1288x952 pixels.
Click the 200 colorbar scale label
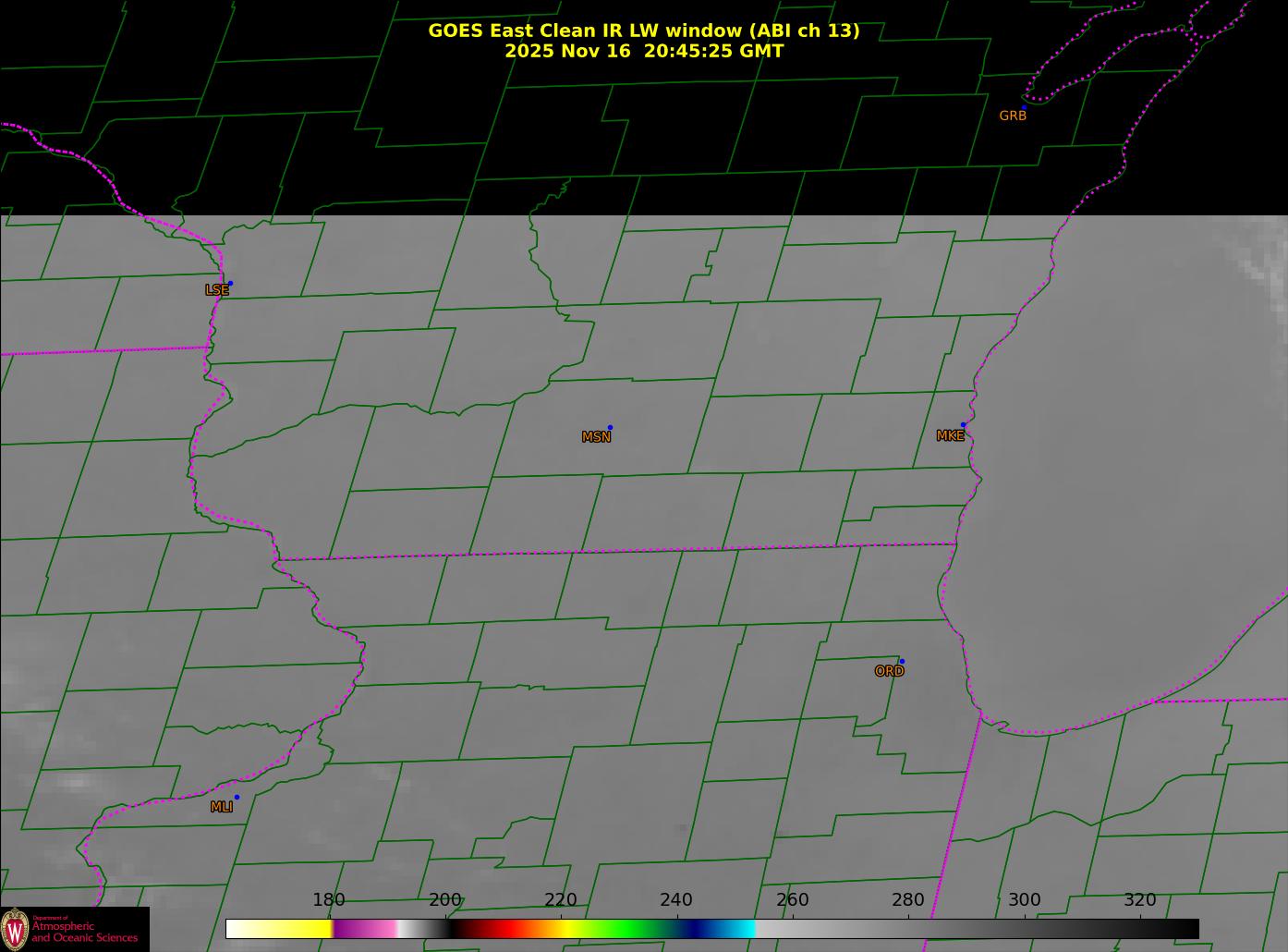click(x=444, y=900)
